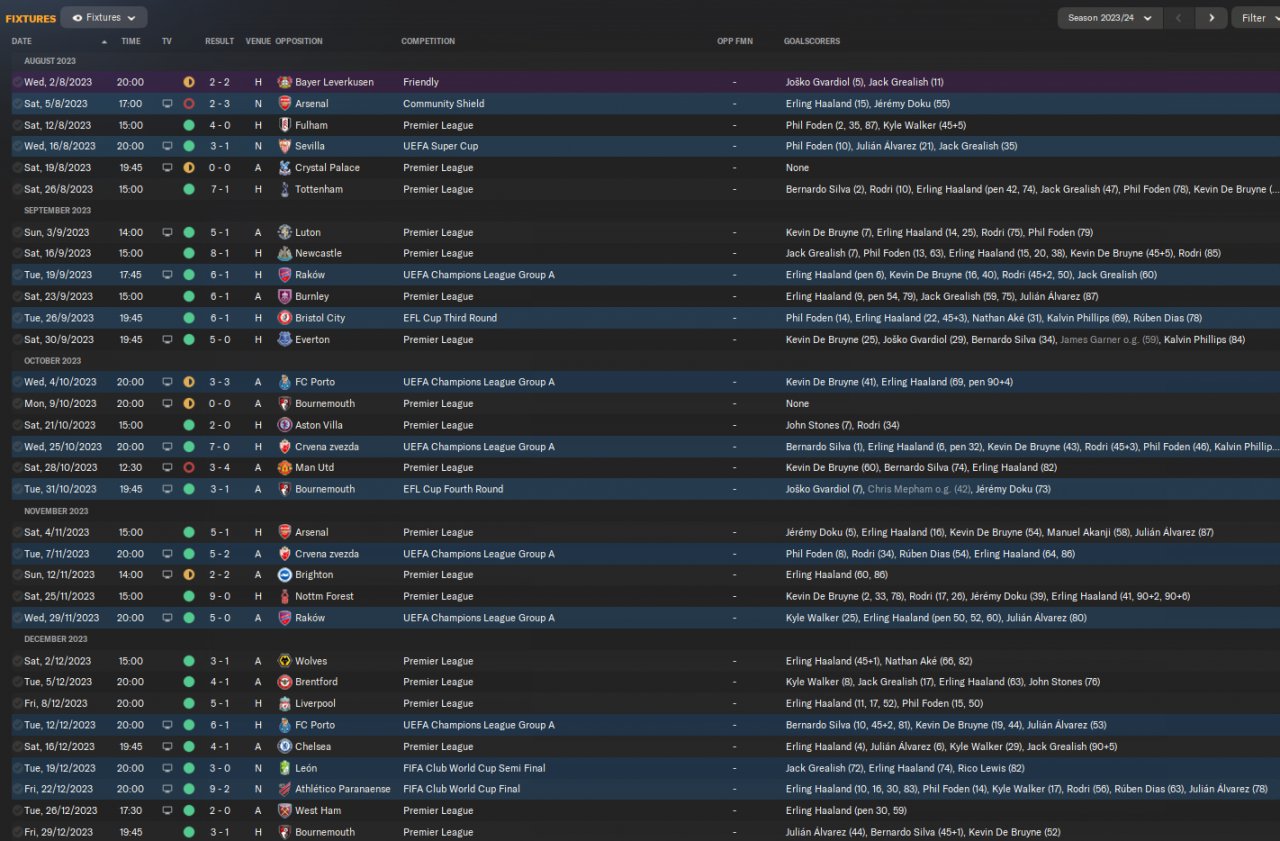Click the Fri, 22/12/2023 date cell
The image size is (1280, 841).
[58, 789]
